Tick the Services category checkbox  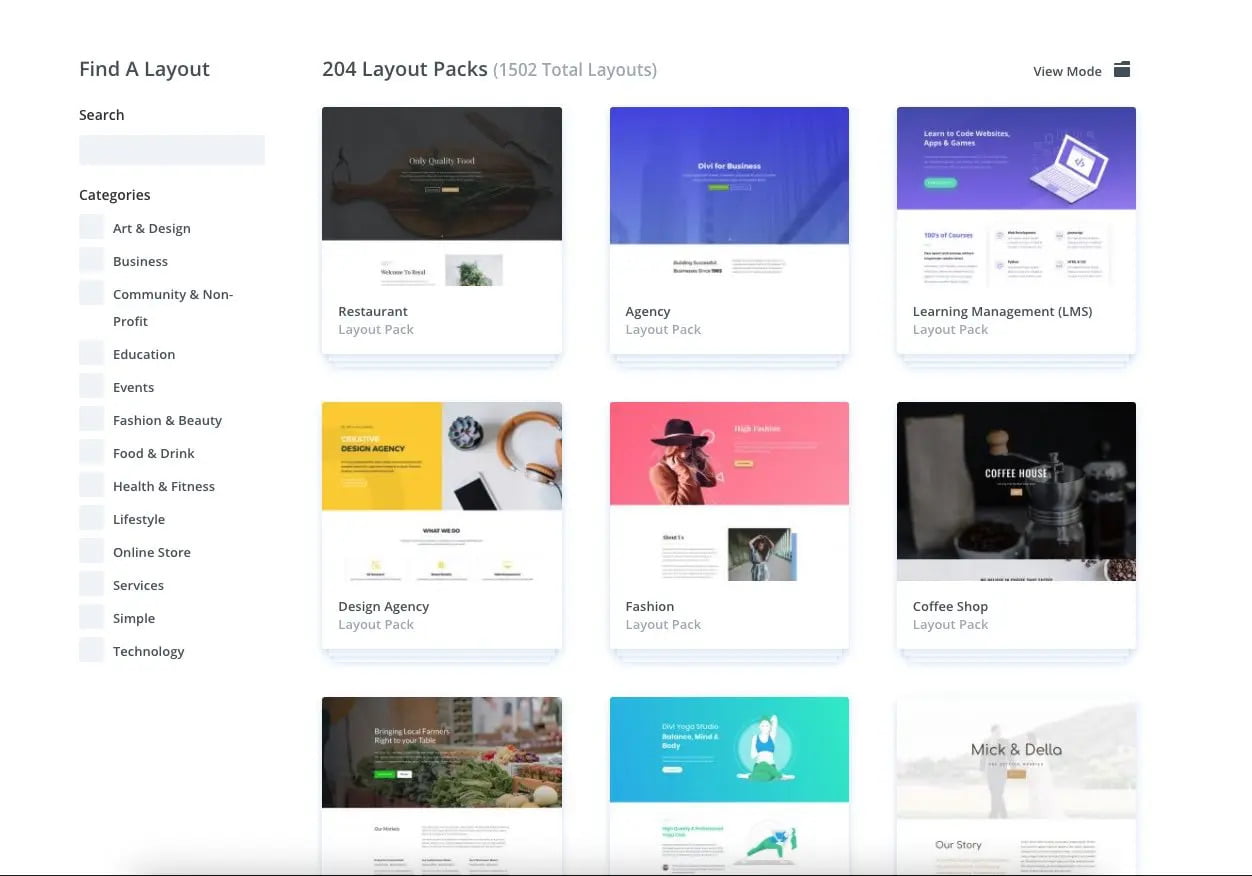[91, 584]
